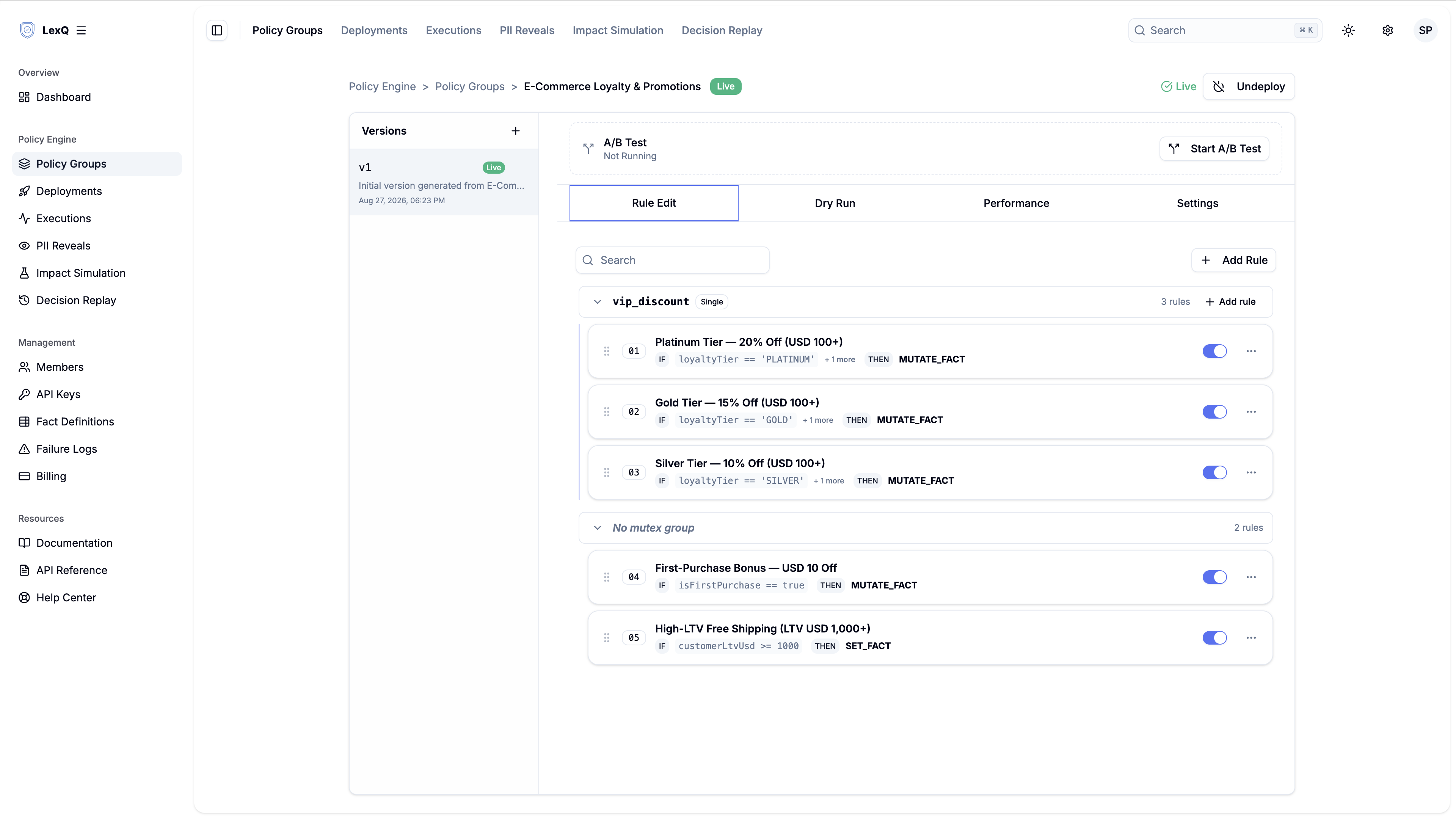Toggle off First-Purchase Bonus rule

click(1214, 577)
